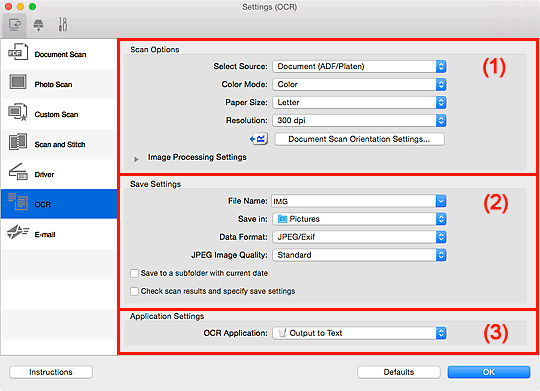
Task: Select Custom Scan in the sidebar
Action: [x=59, y=114]
